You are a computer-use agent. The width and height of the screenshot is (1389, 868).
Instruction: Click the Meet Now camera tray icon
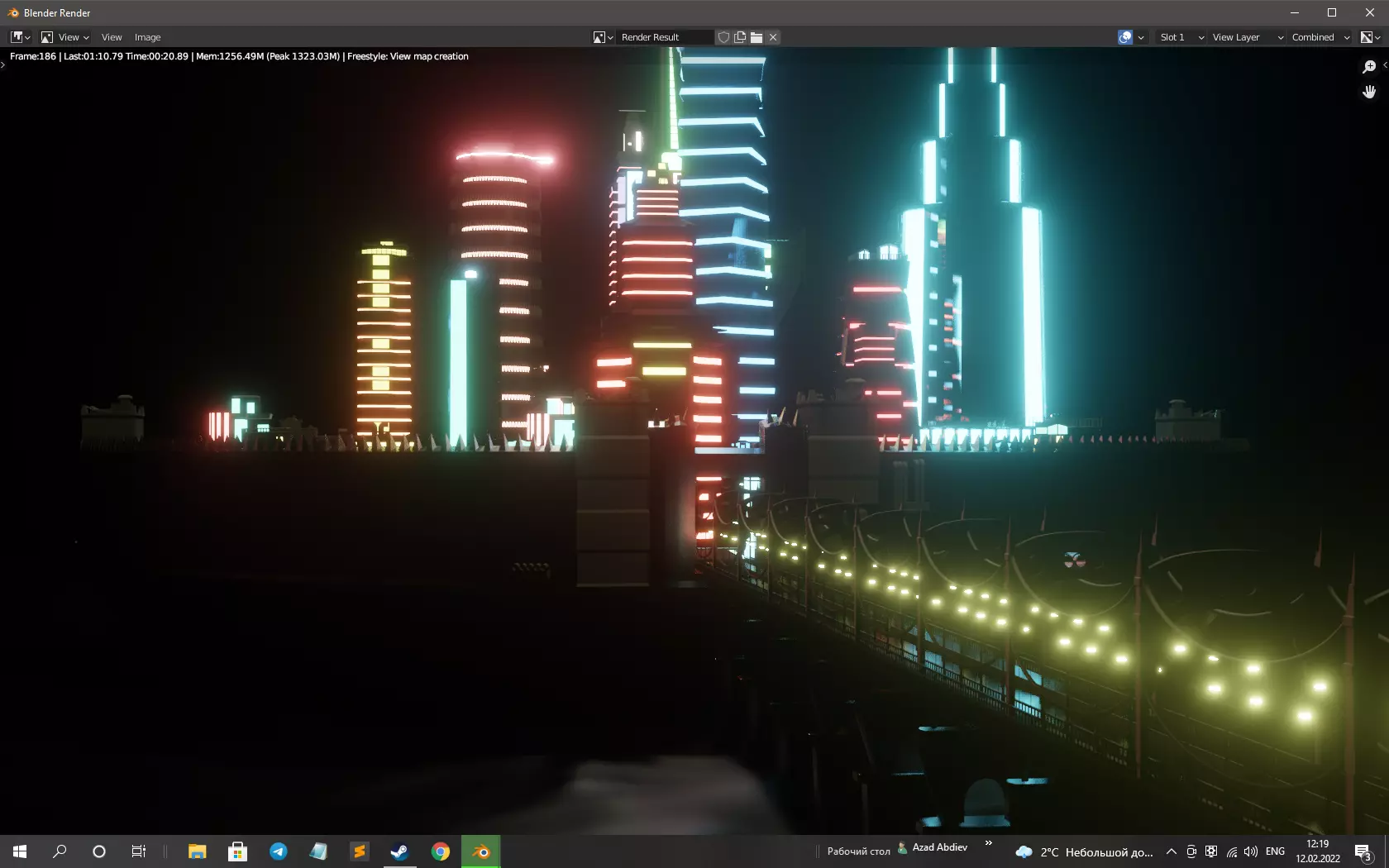click(1191, 851)
